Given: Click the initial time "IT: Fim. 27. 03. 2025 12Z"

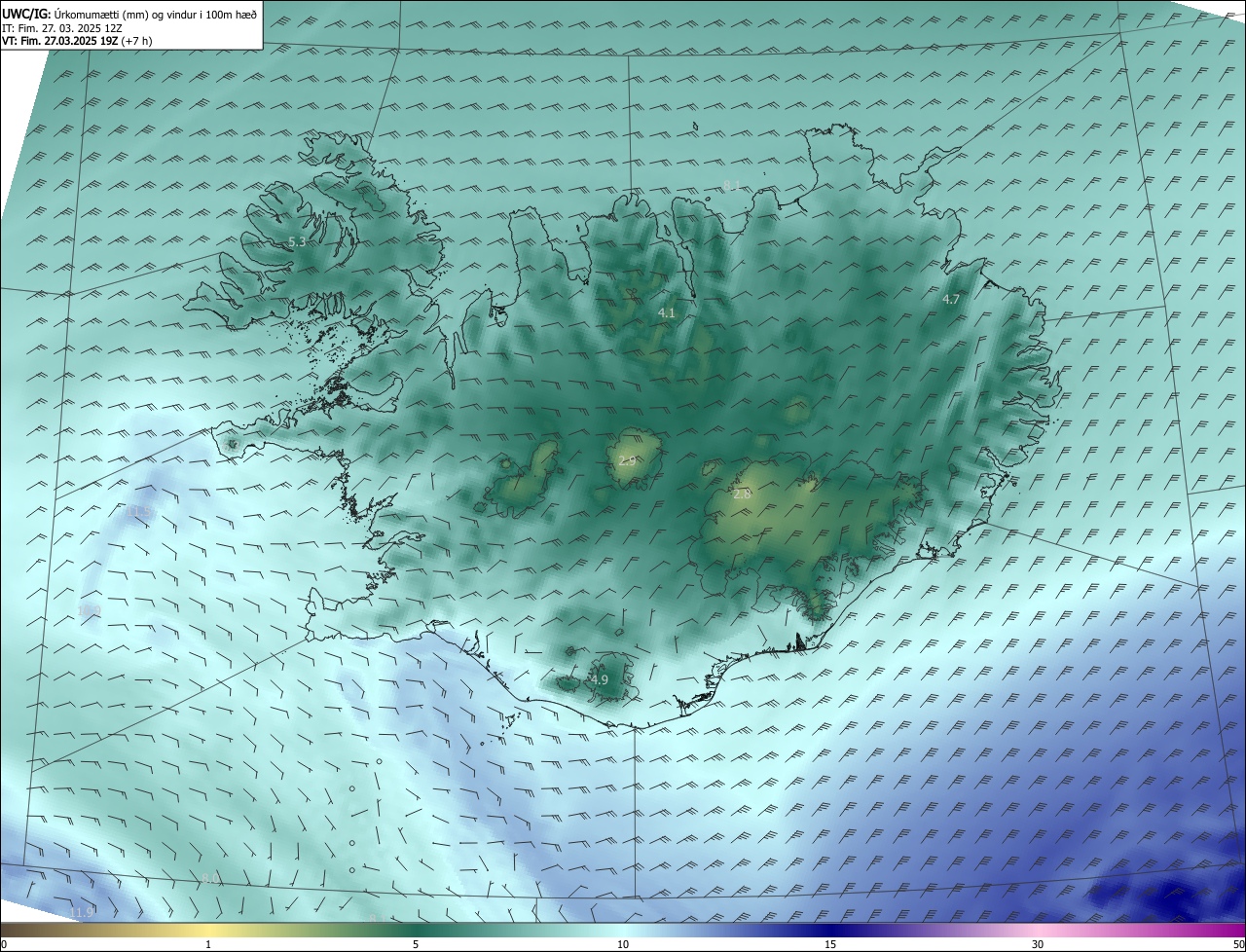Looking at the screenshot, I should [x=62, y=28].
